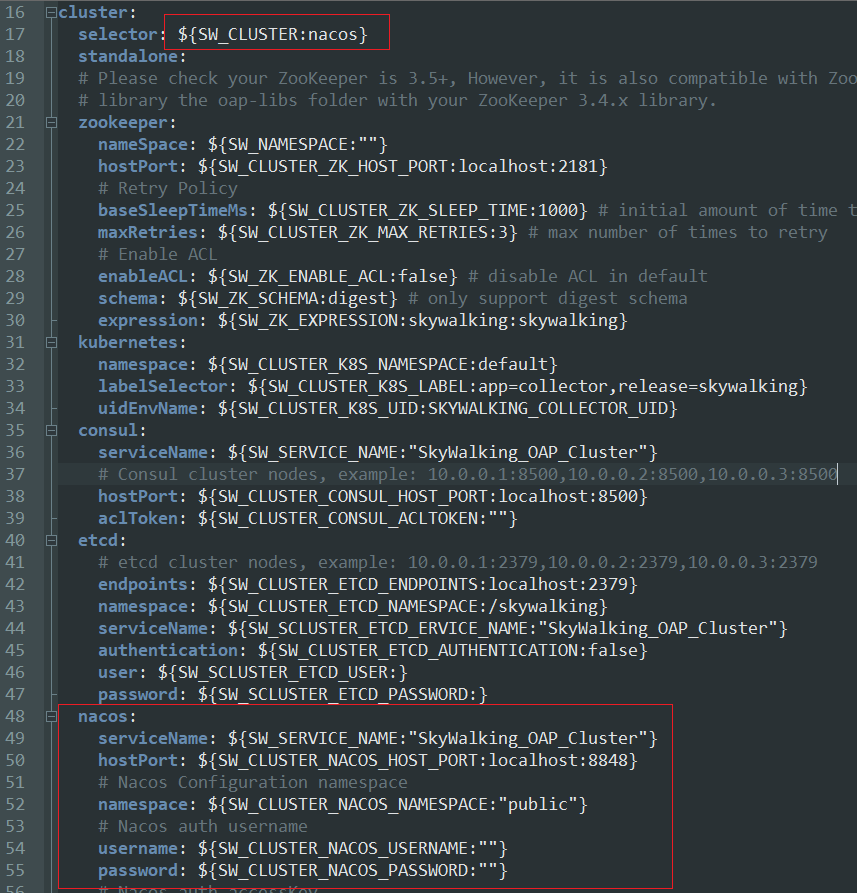857x893 pixels.
Task: Click the etcd cluster nodes example comment
Action: pos(458,563)
